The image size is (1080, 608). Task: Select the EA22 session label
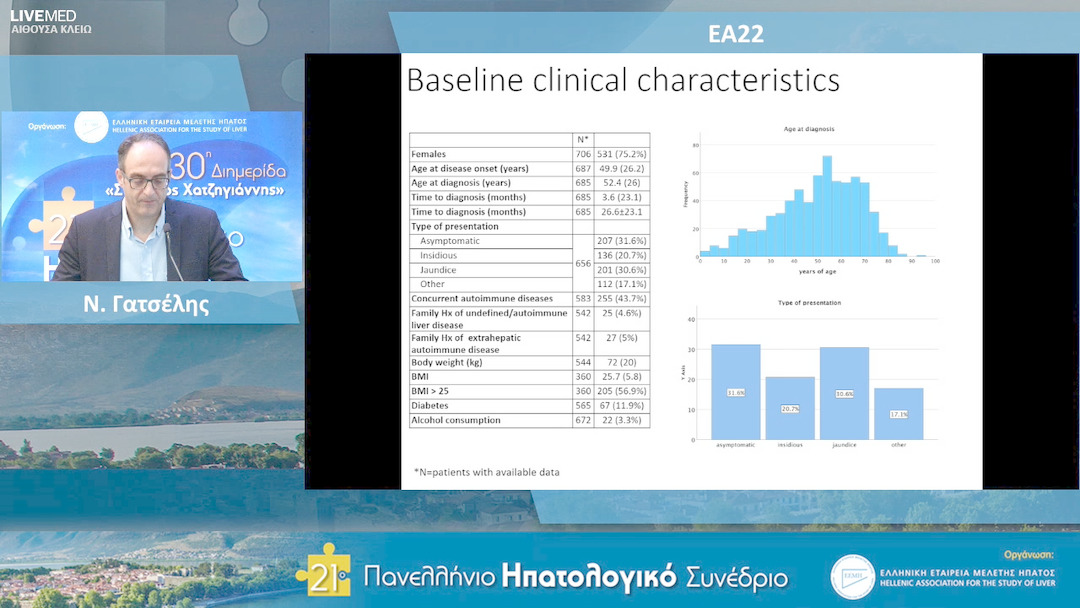[735, 34]
